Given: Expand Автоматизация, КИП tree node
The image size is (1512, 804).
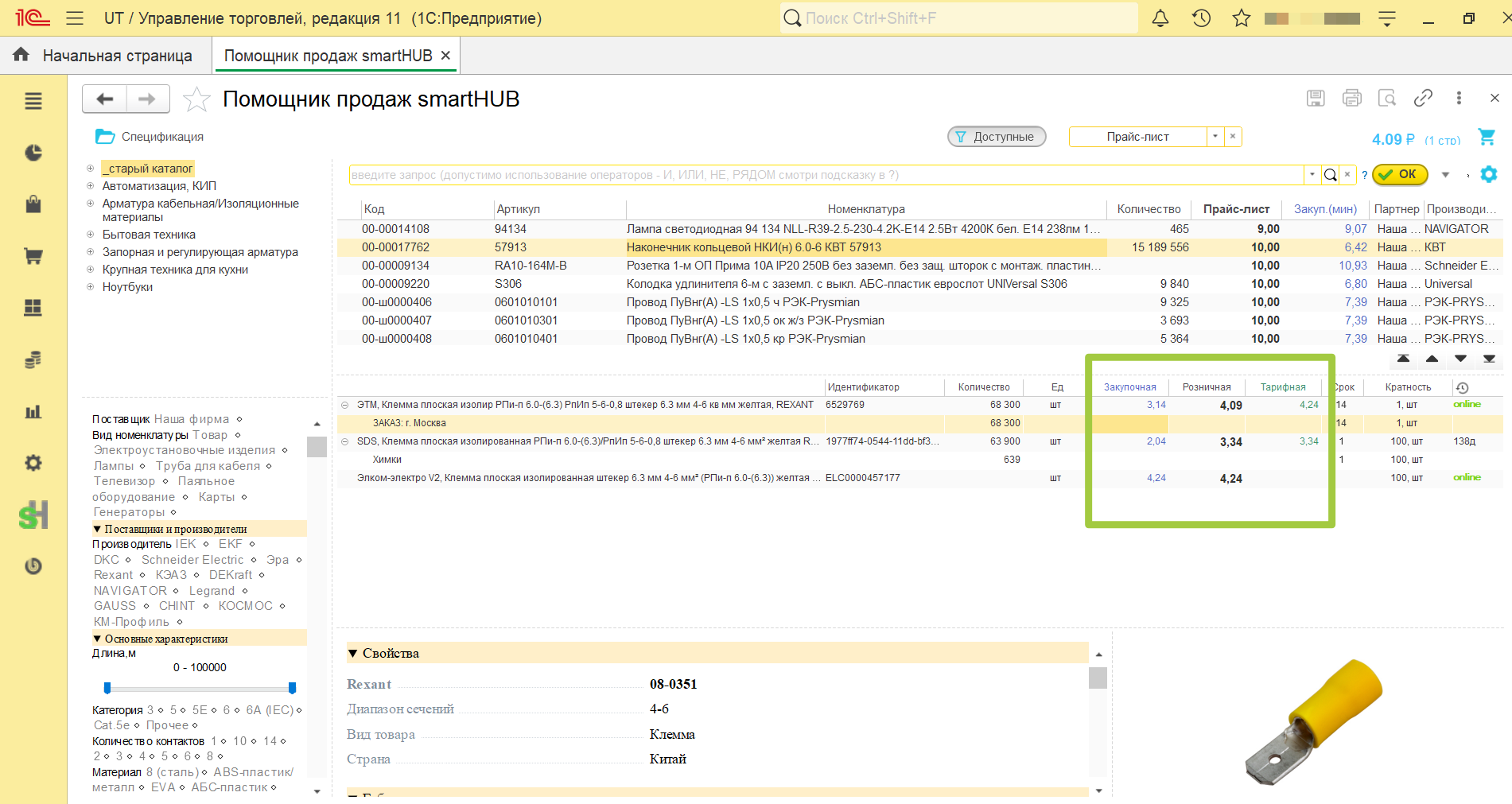Looking at the screenshot, I should click(x=90, y=186).
